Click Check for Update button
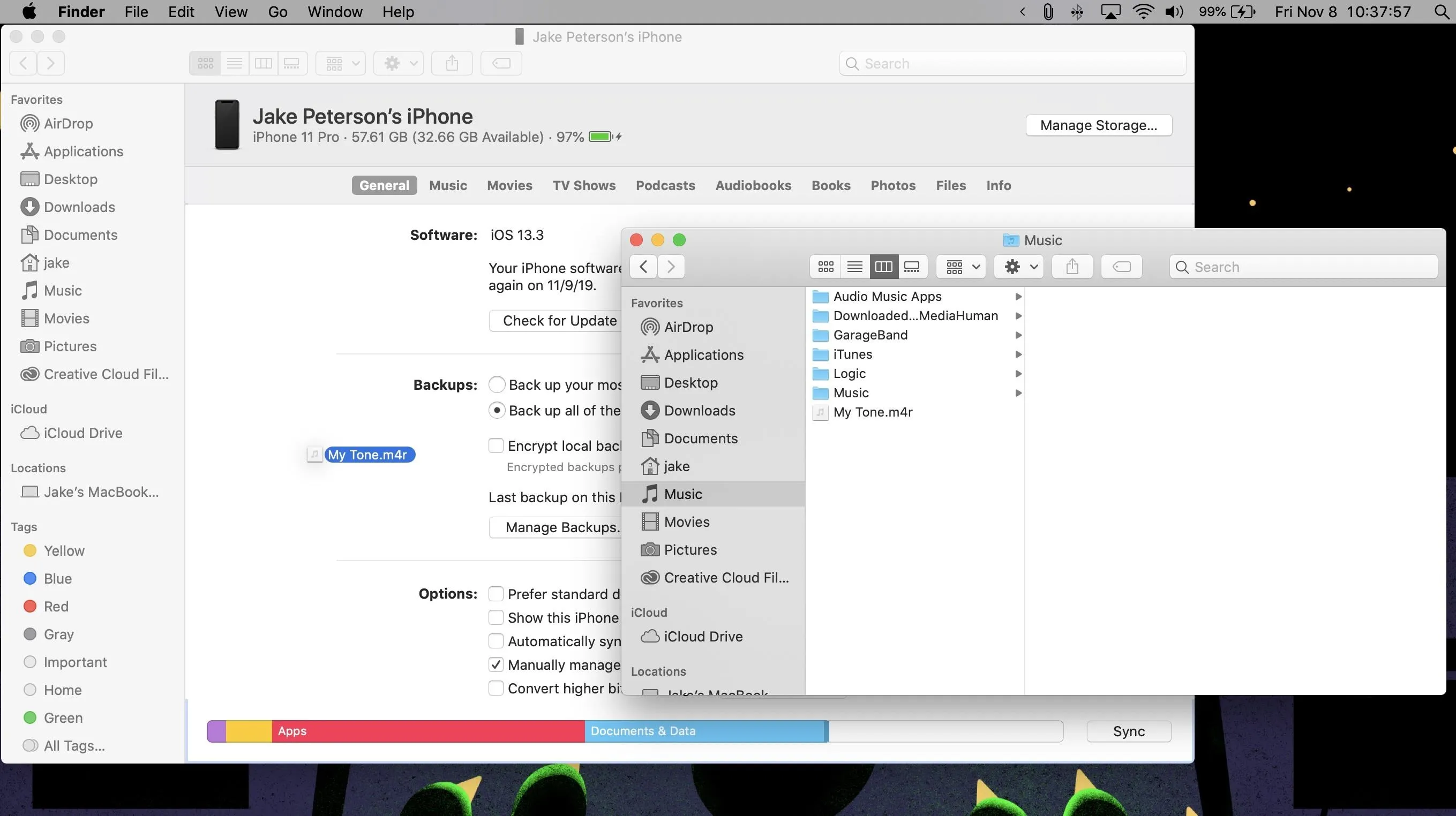 pyautogui.click(x=555, y=320)
